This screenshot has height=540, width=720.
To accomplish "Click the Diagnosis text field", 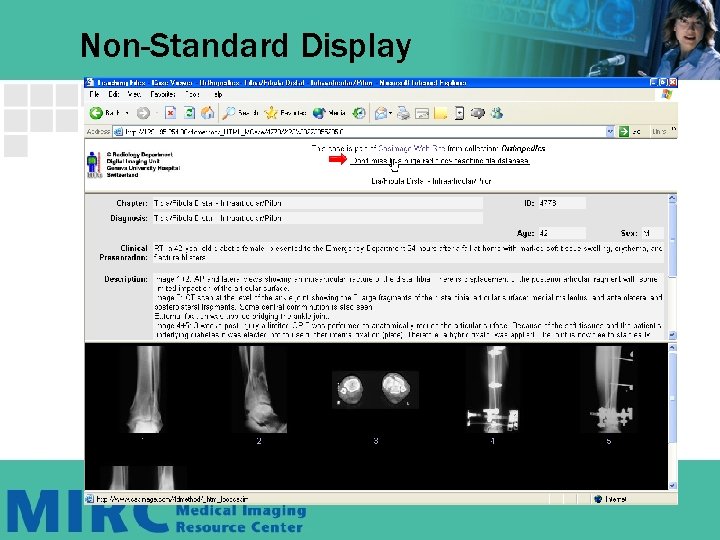I will pyautogui.click(x=318, y=218).
